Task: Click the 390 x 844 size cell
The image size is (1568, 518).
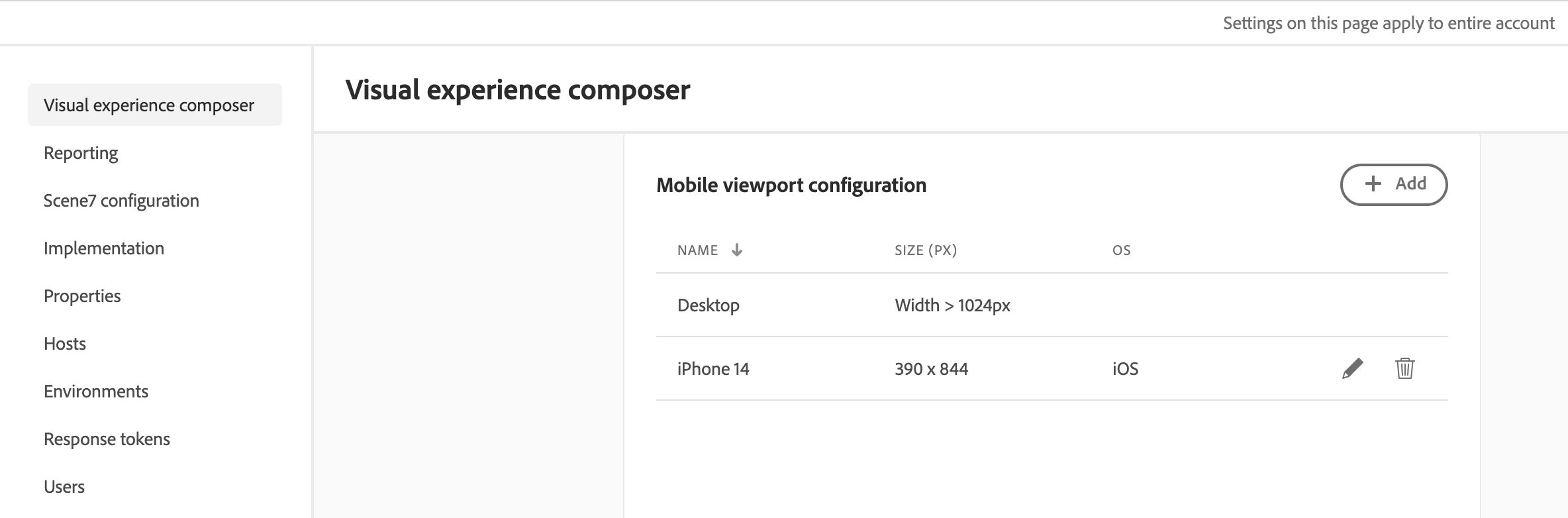Action: [x=931, y=369]
